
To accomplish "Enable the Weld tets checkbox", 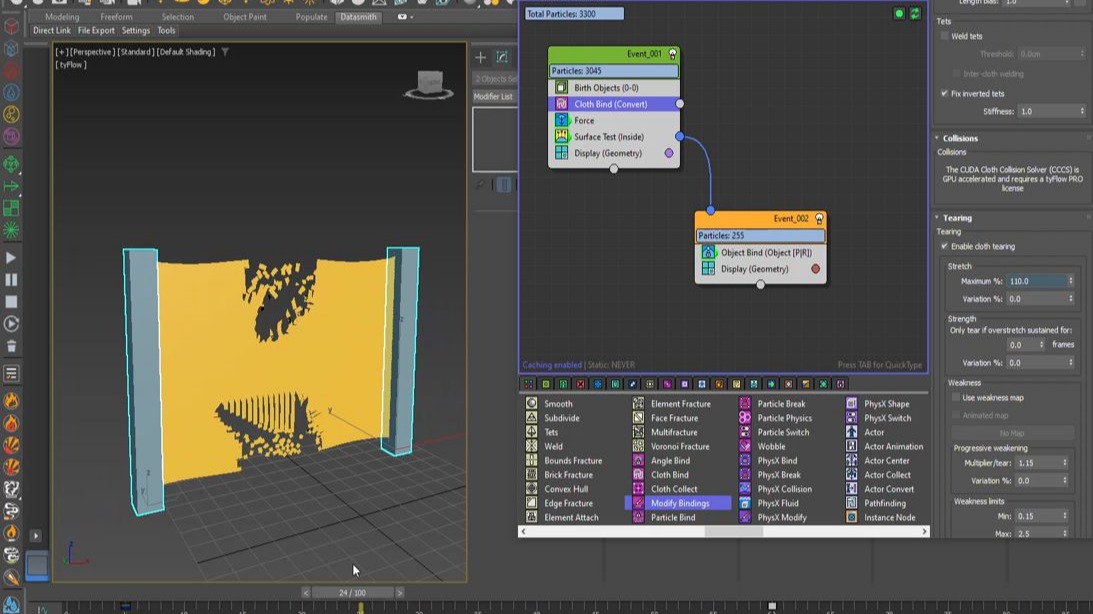I will pyautogui.click(x=945, y=36).
